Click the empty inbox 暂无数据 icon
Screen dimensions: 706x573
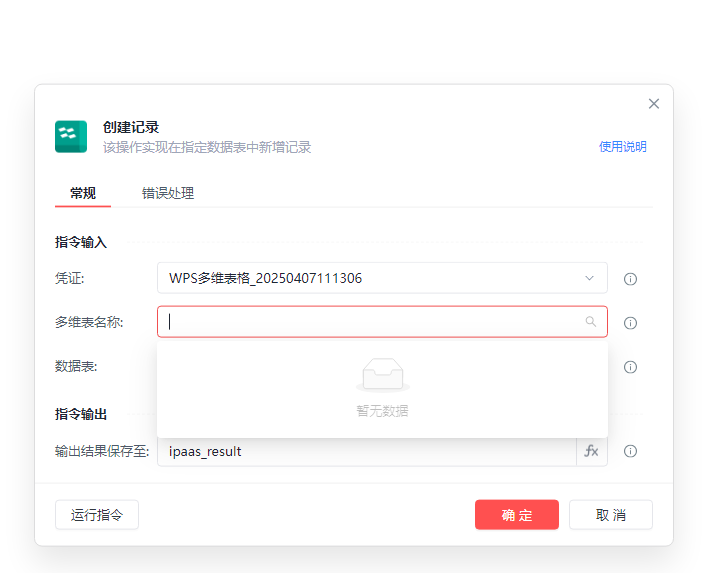click(382, 375)
